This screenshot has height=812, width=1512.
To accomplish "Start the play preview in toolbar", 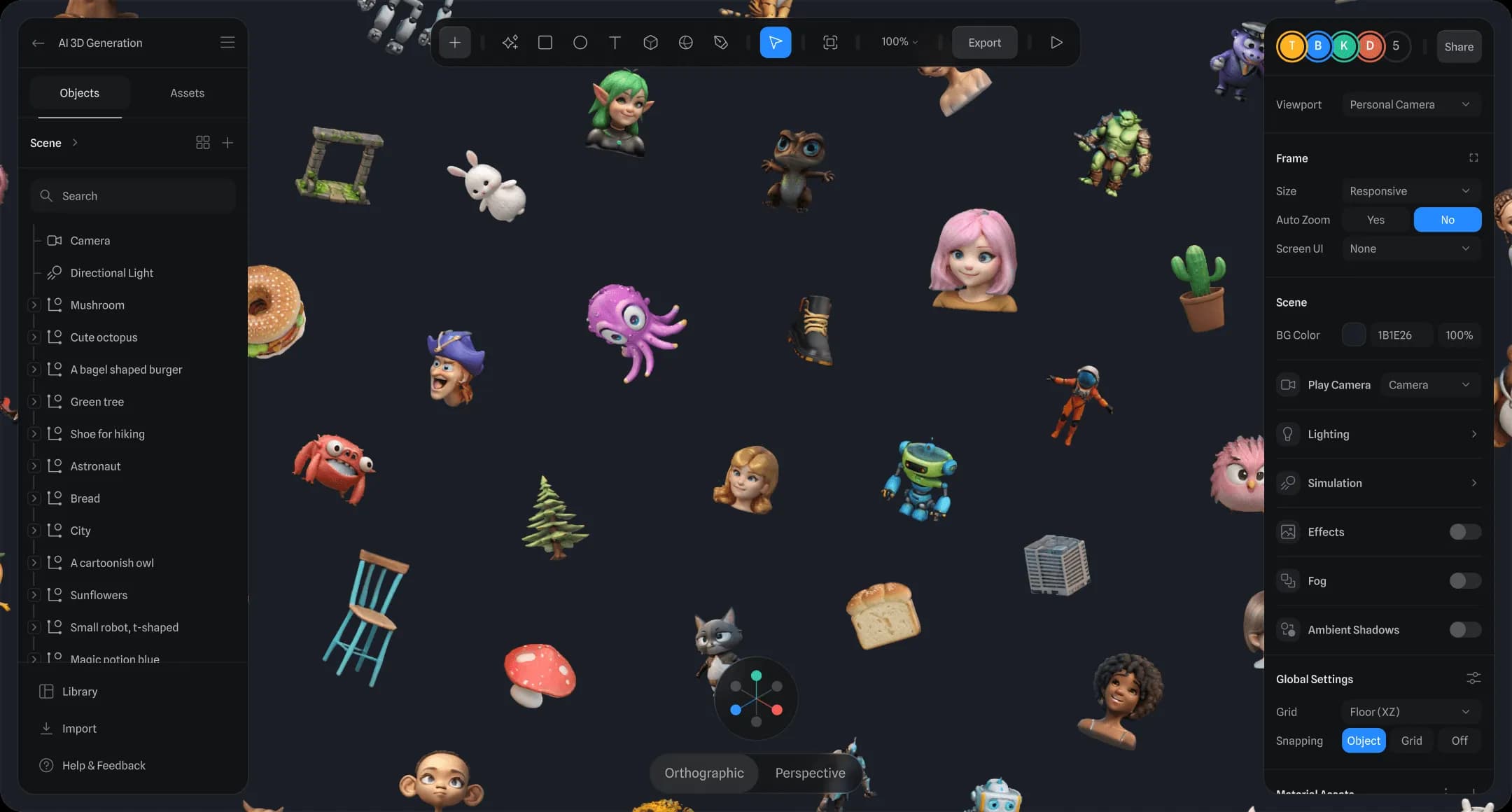I will [x=1056, y=43].
